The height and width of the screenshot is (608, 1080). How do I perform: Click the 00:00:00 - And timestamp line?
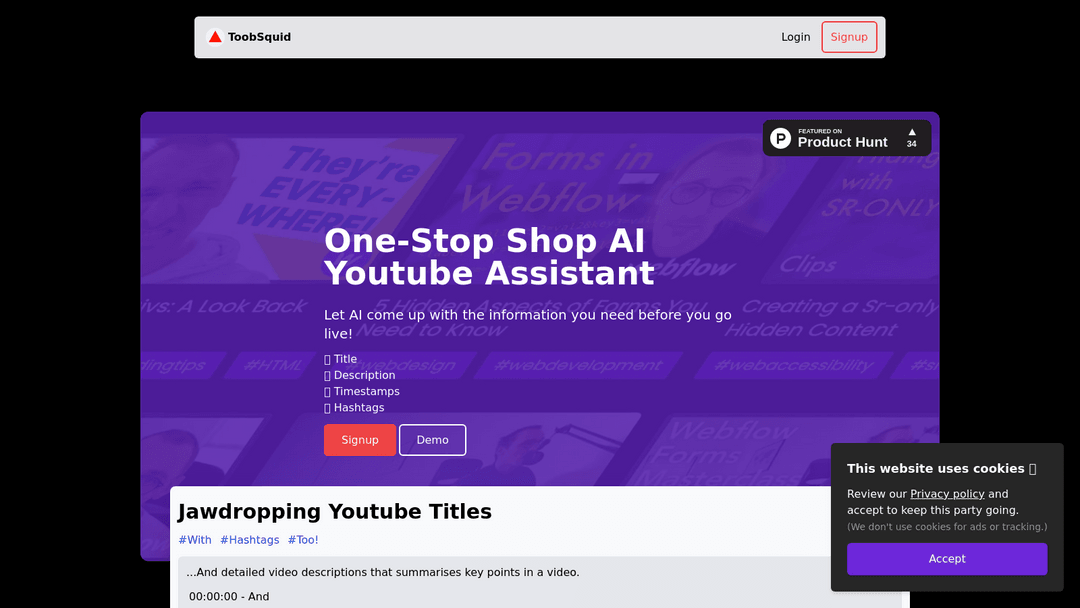click(x=229, y=596)
